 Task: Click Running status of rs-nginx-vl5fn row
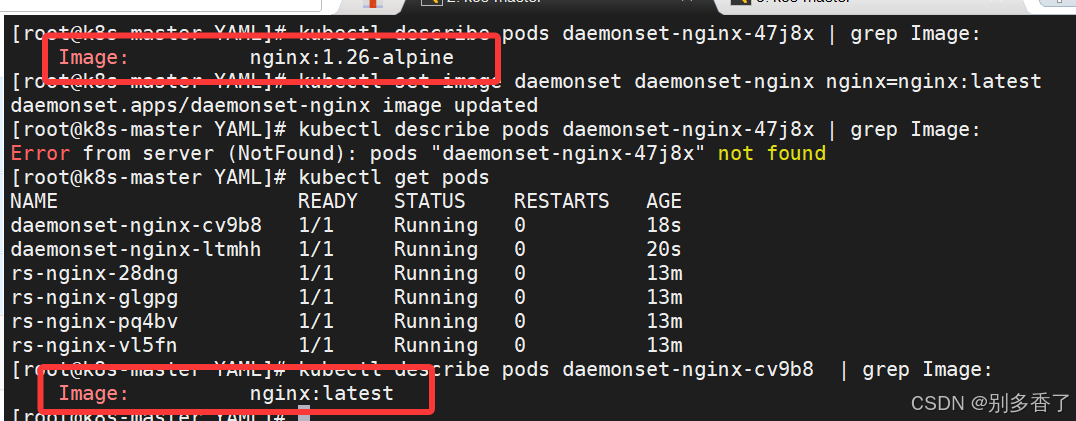(436, 346)
